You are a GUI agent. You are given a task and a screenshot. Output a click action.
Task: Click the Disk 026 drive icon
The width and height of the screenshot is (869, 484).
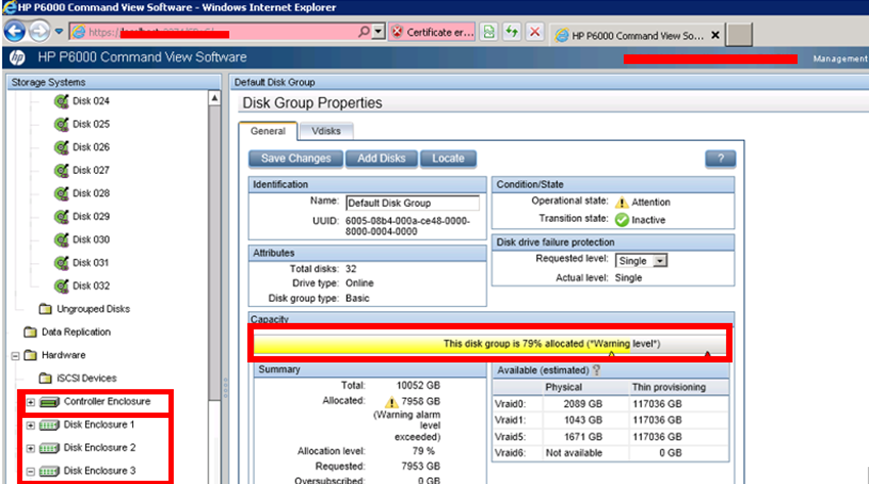[x=61, y=147]
